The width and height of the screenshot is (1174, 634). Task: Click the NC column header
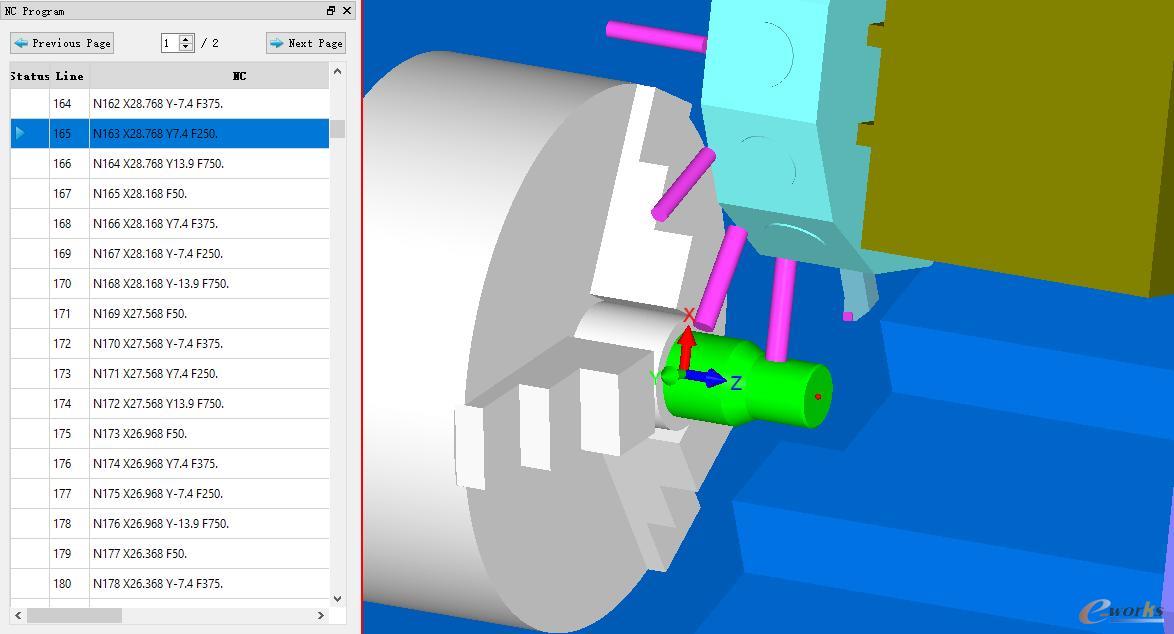click(x=240, y=76)
